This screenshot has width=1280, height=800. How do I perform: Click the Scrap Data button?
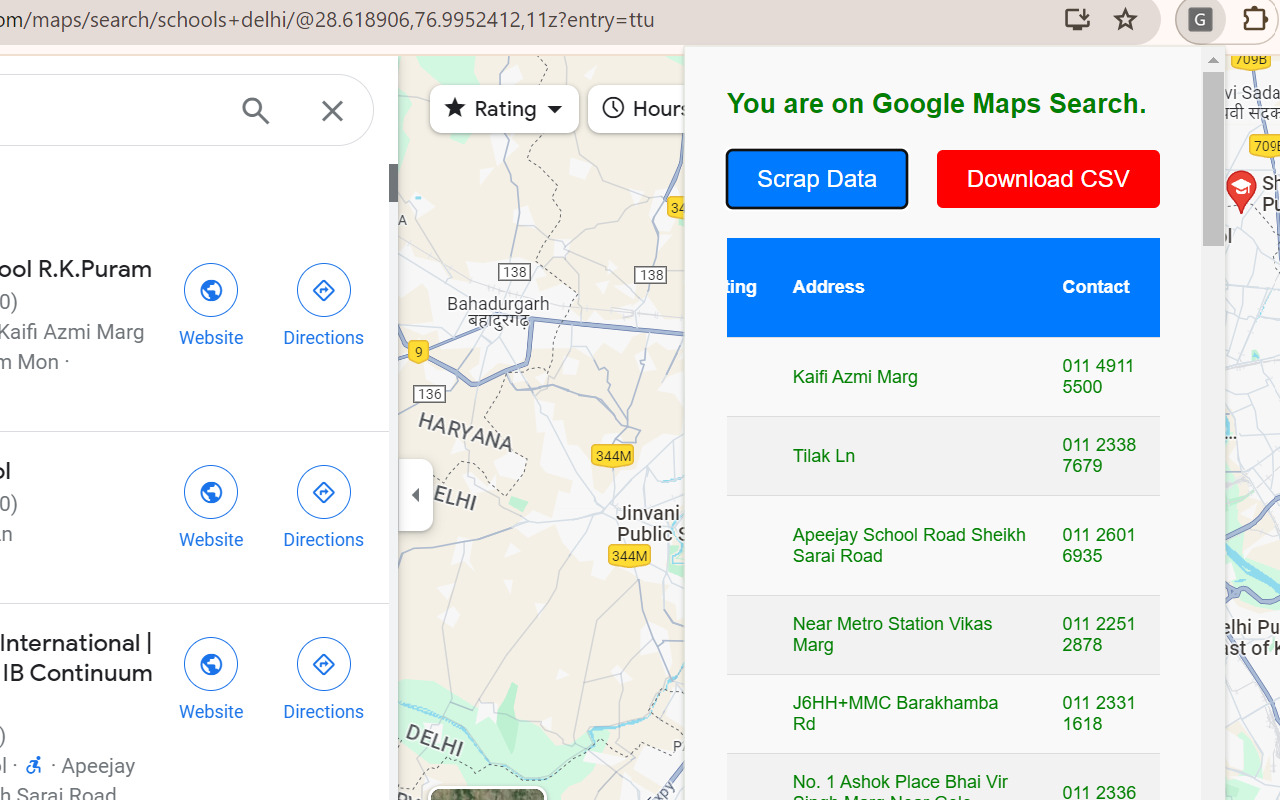(x=817, y=179)
